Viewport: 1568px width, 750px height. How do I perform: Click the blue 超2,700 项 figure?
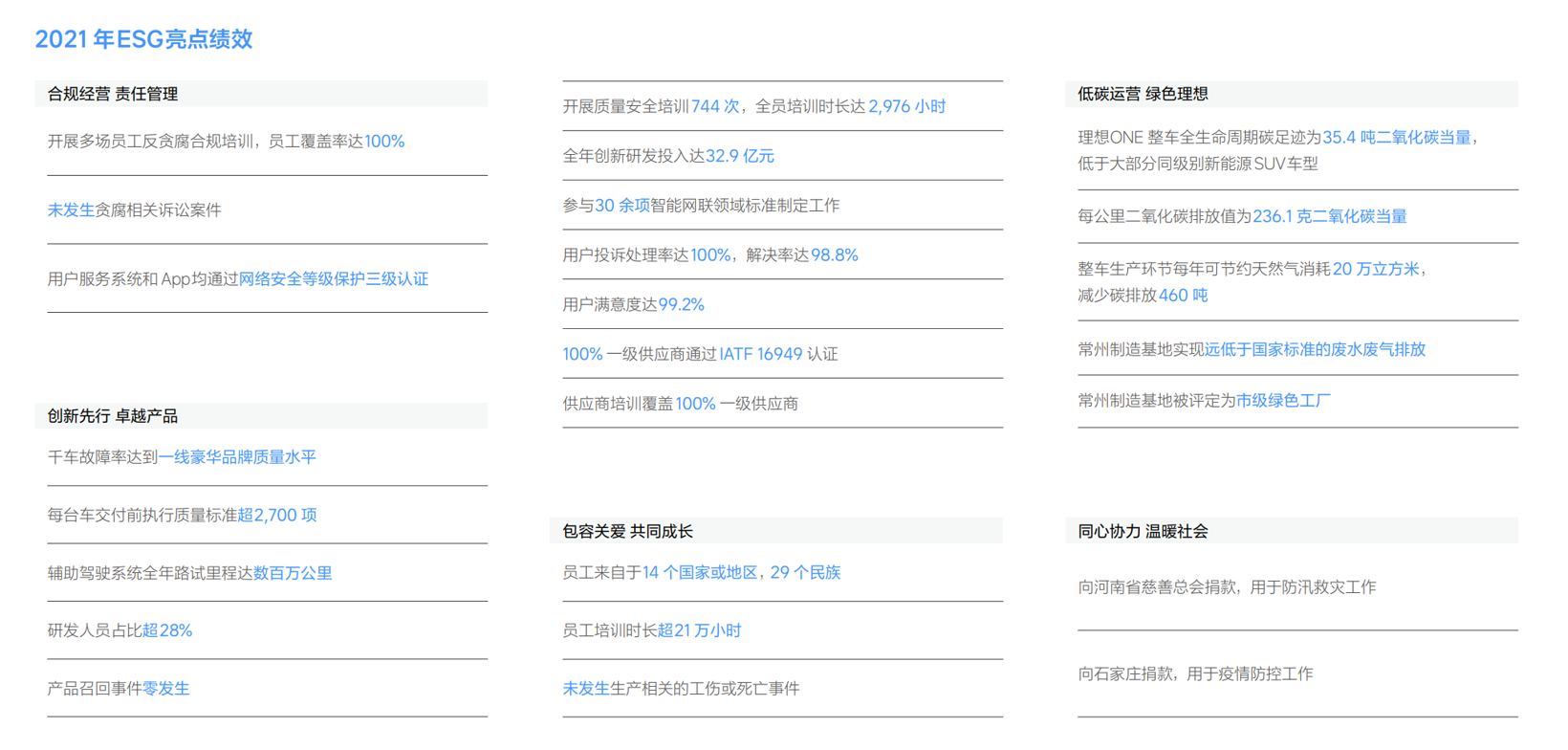[x=277, y=516]
